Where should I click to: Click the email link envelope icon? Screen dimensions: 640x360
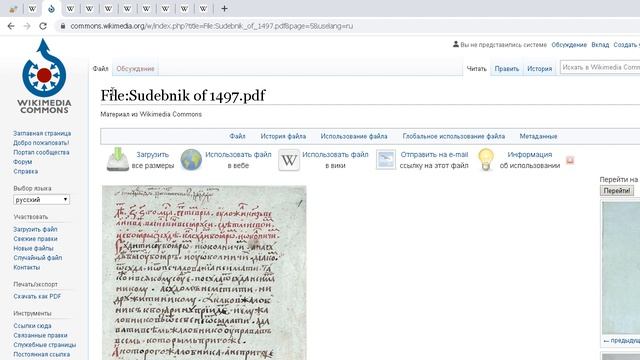(x=386, y=160)
